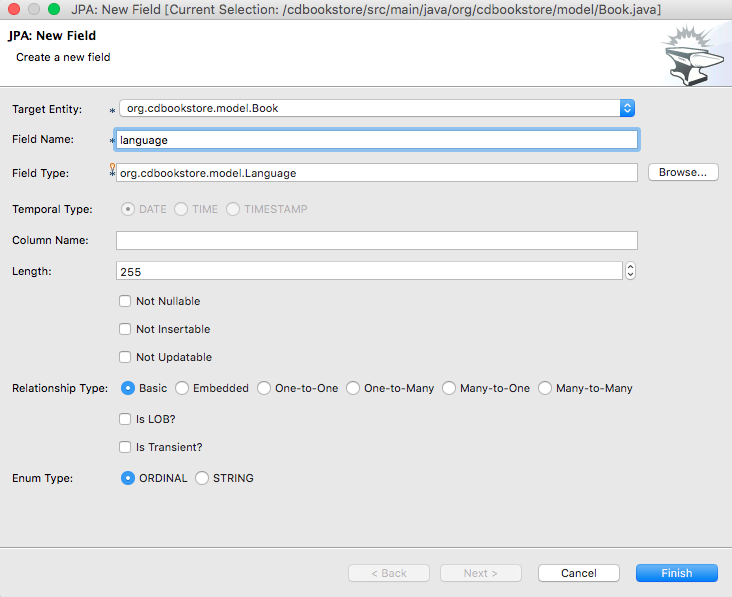Click the 'Enum Type:' label
This screenshot has height=597, width=732.
pos(42,478)
